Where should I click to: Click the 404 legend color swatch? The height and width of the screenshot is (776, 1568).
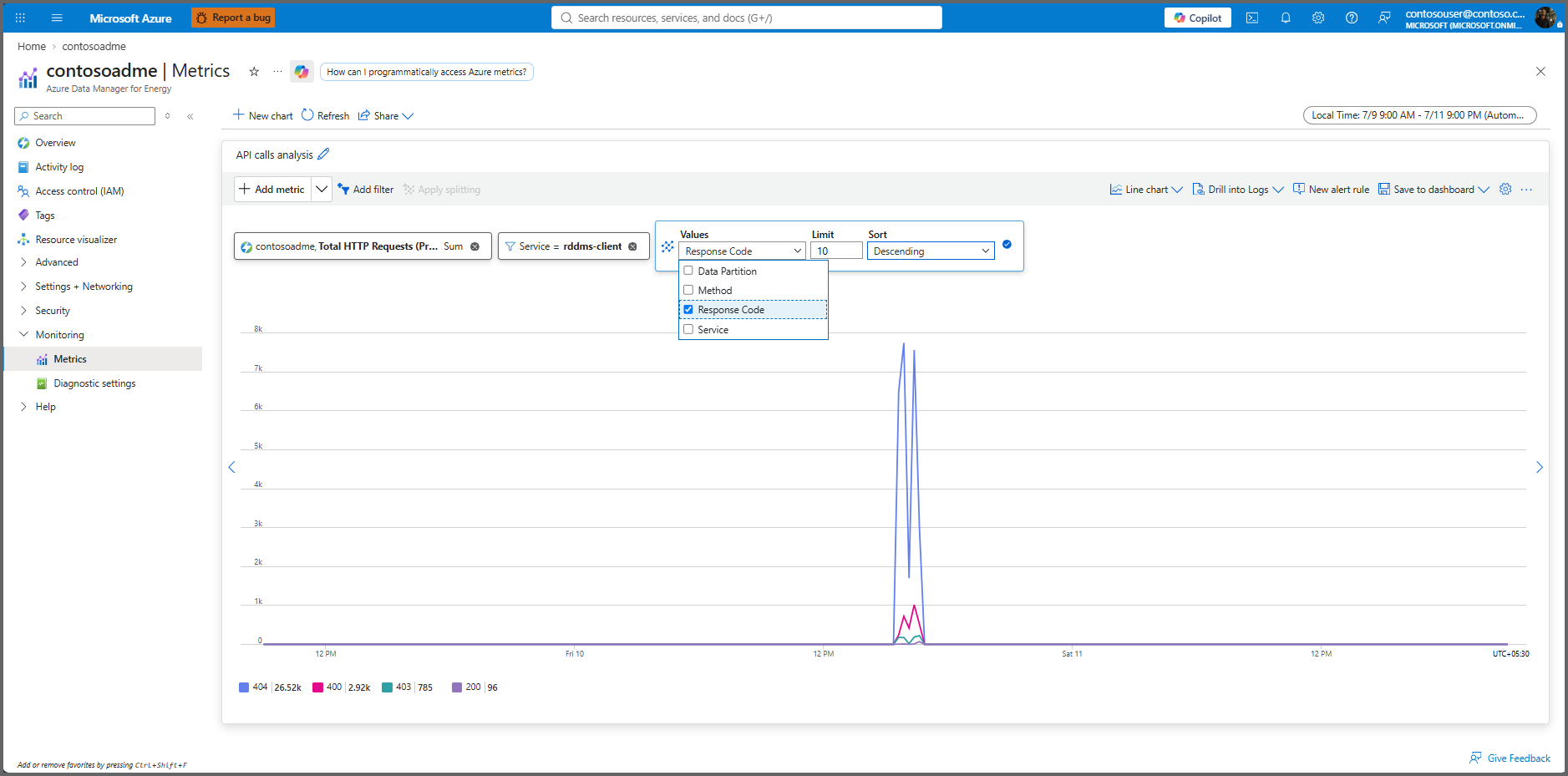click(x=244, y=687)
